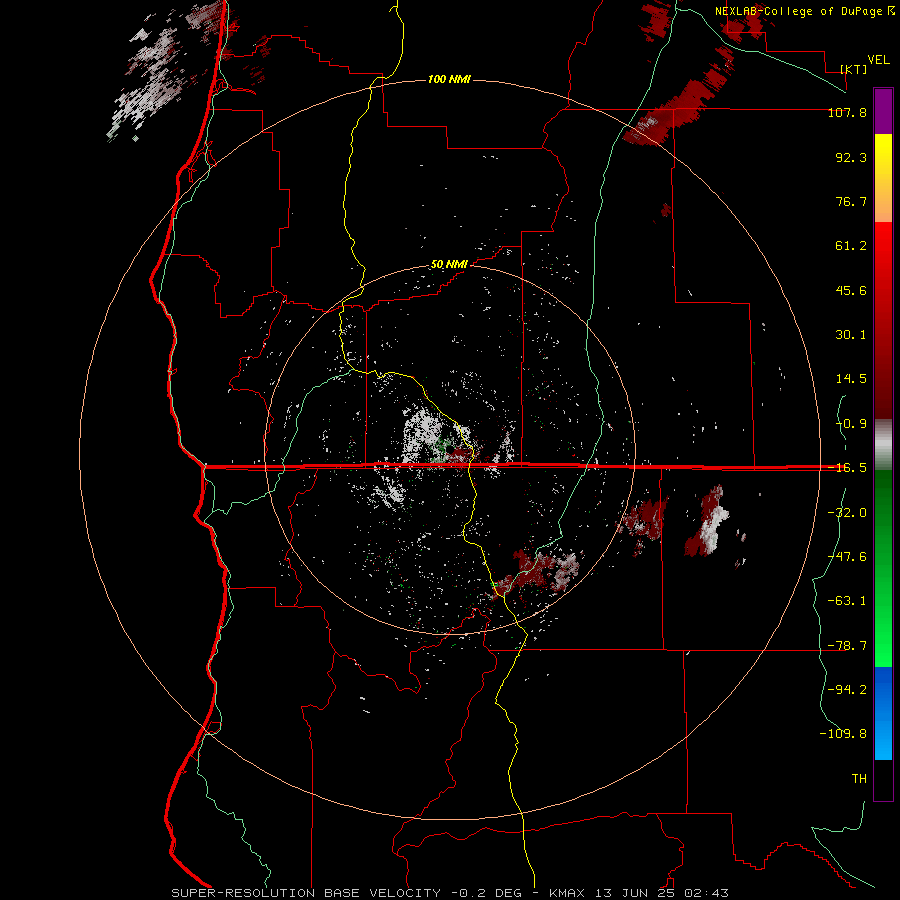Select the 45.6 scale value
This screenshot has height=900, width=900.
coord(851,290)
